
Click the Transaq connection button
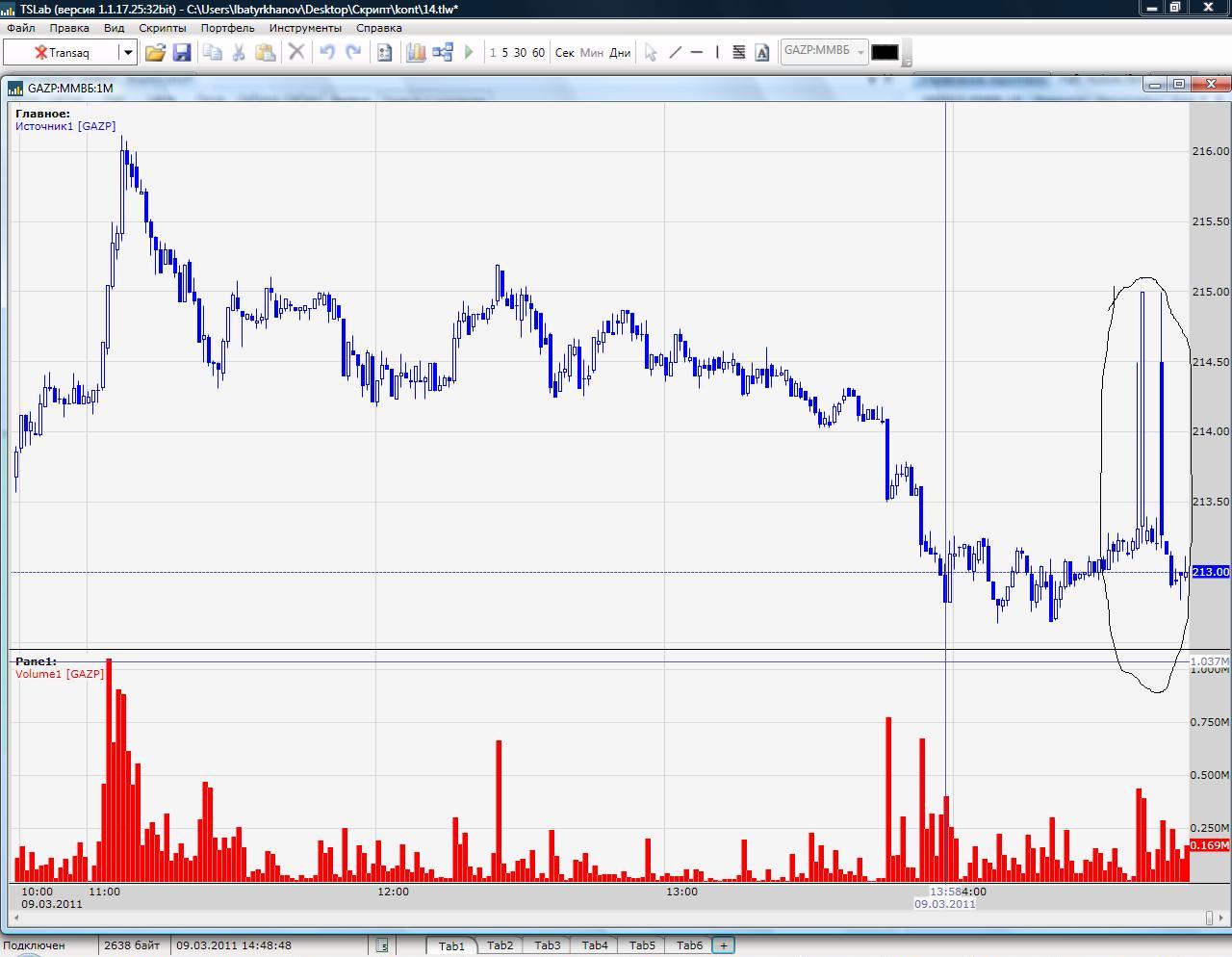(62, 52)
